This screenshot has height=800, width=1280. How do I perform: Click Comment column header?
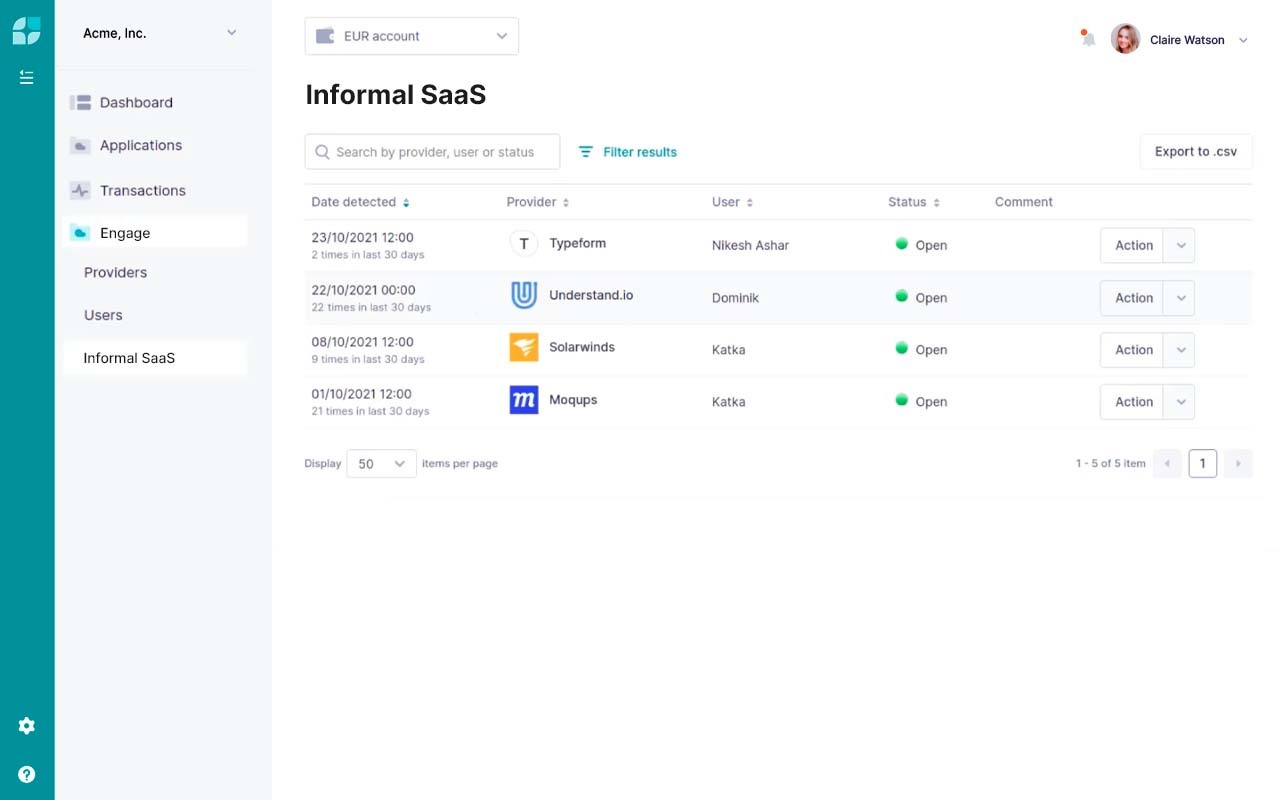click(1024, 202)
